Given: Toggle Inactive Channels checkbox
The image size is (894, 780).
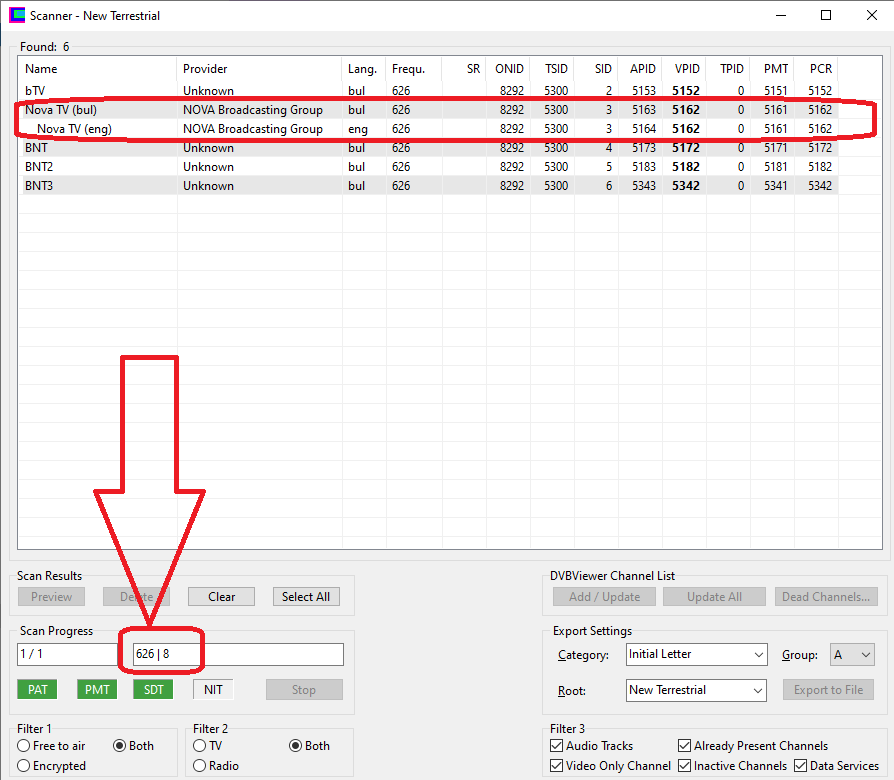Looking at the screenshot, I should click(733, 766).
